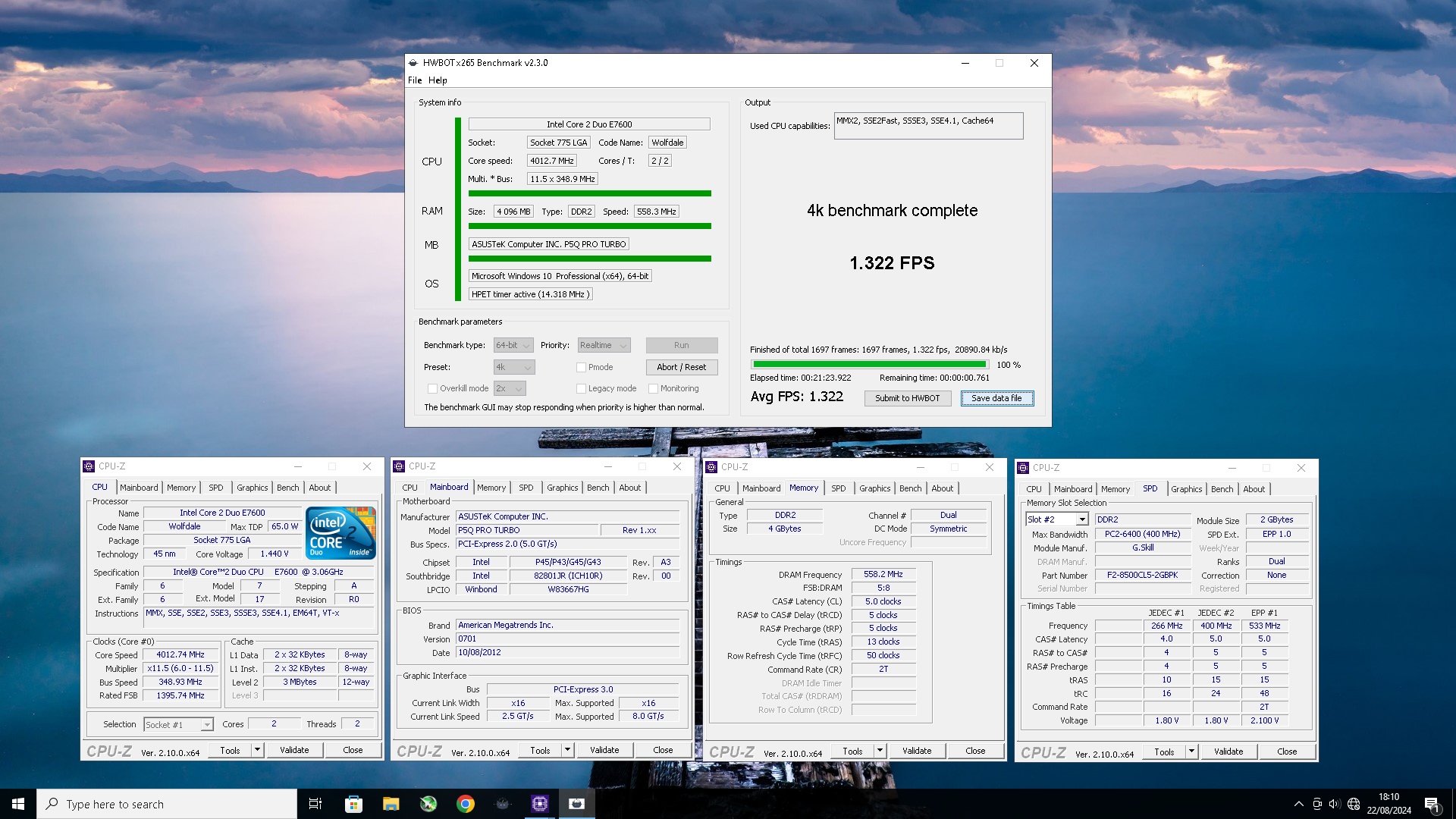
Task: Click the CPU-Z icon in the SPD window title bar
Action: pyautogui.click(x=1023, y=468)
